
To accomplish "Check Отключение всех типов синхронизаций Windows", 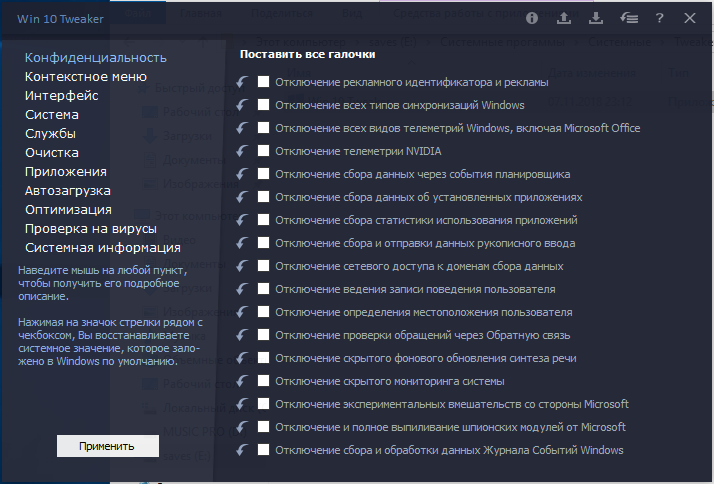I will [x=263, y=105].
